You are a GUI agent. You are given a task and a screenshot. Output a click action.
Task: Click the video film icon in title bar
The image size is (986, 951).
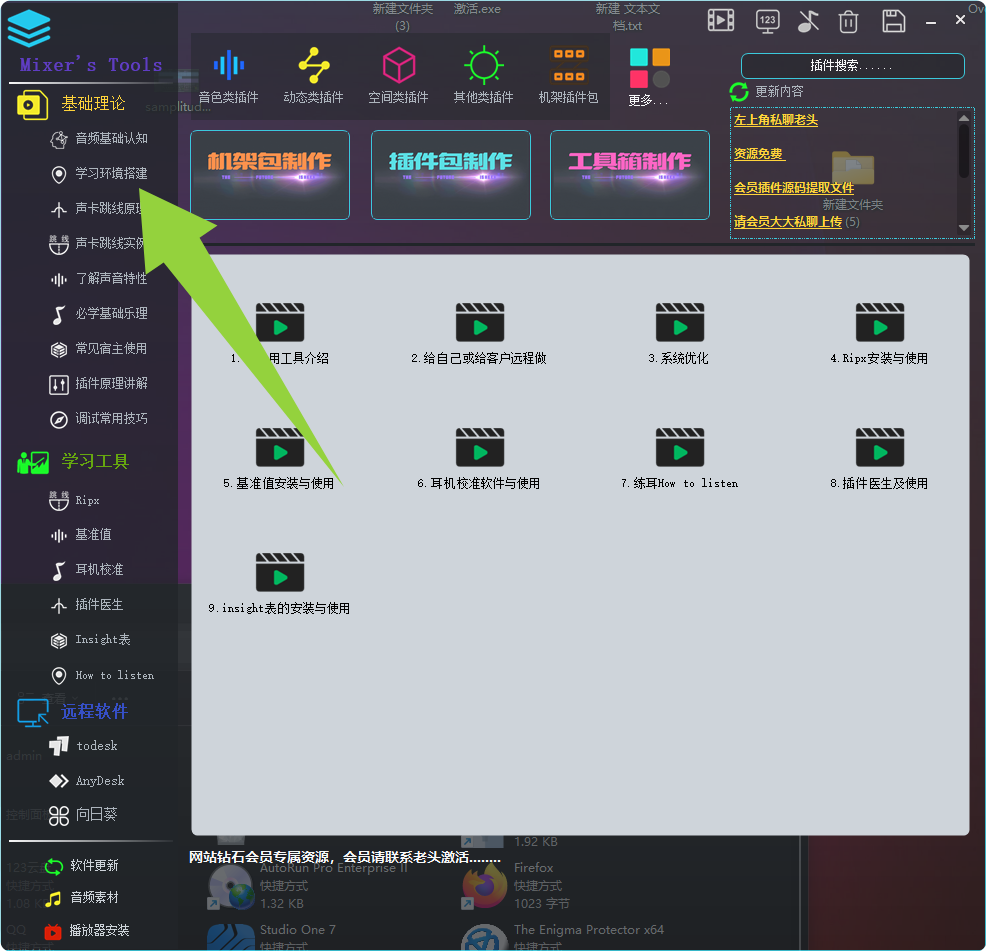(x=721, y=21)
